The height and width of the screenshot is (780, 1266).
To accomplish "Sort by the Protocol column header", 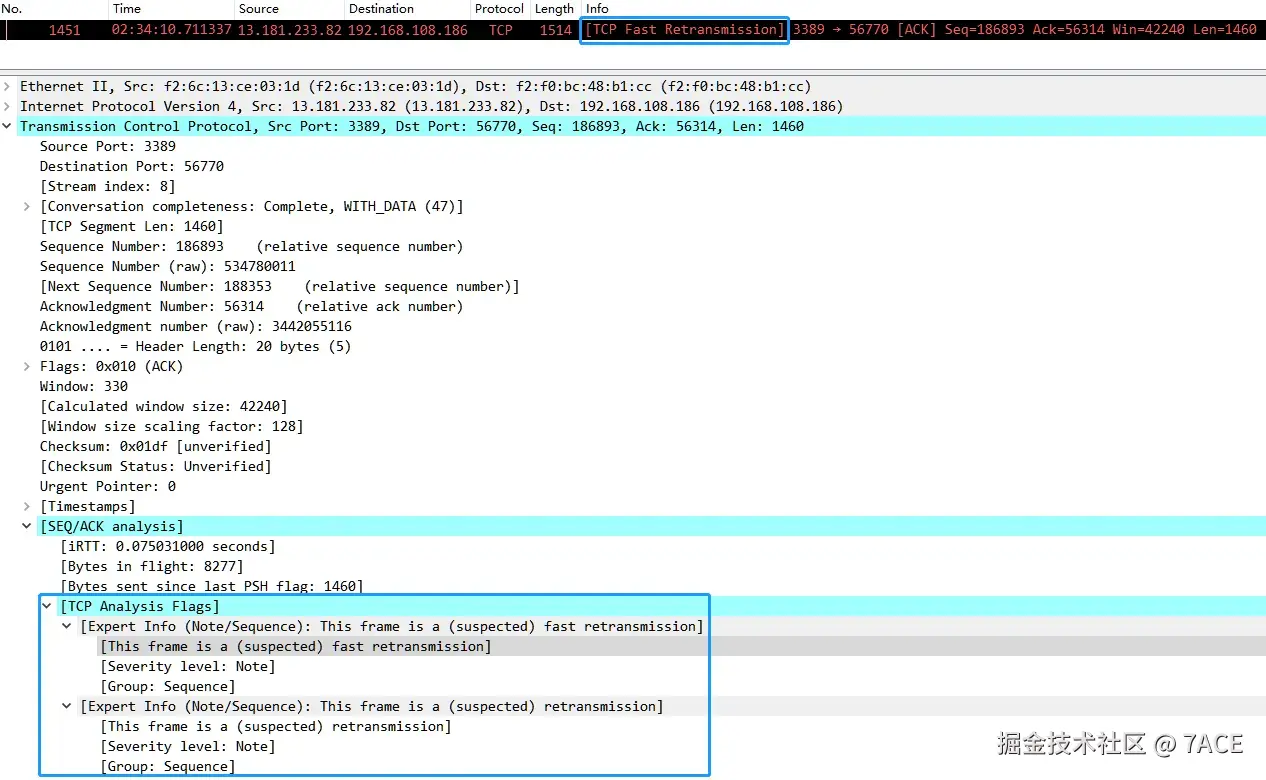I will pyautogui.click(x=499, y=9).
